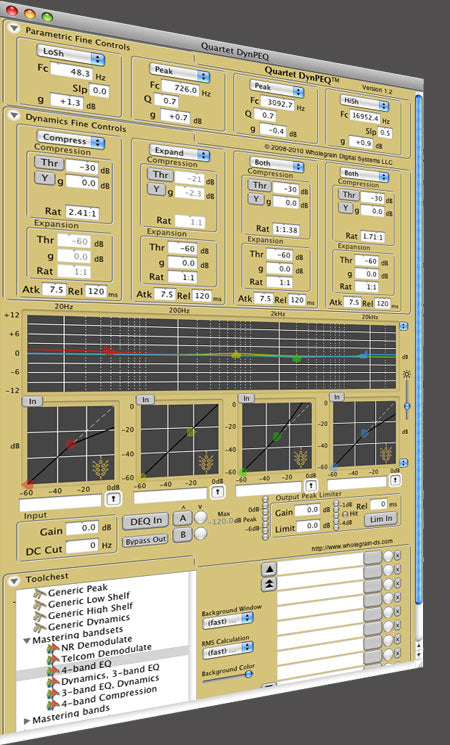This screenshot has height=745, width=450.
Task: Click the x button on the first preset slot
Action: (x=398, y=555)
